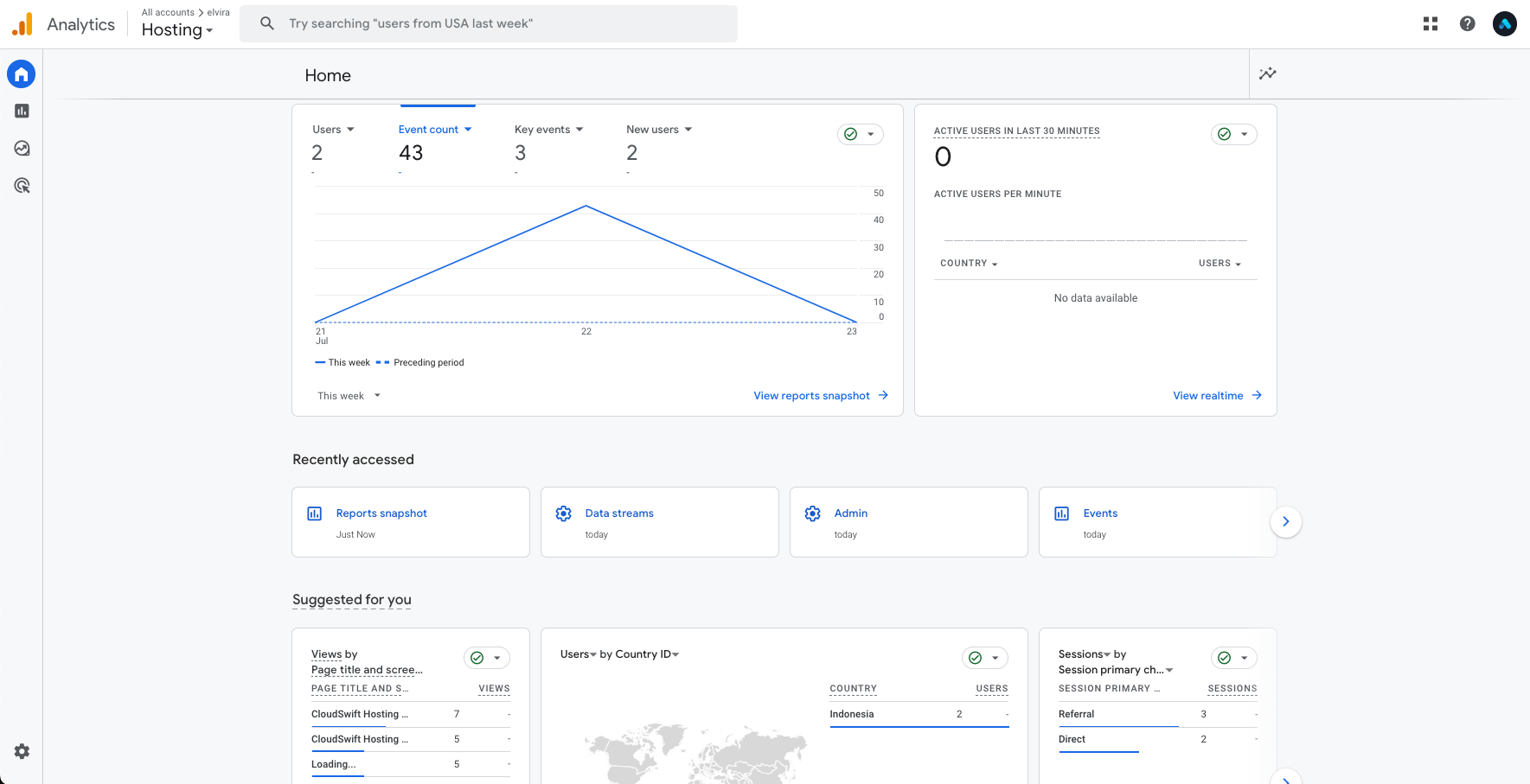Open the Reports icon in the sidebar

22,112
